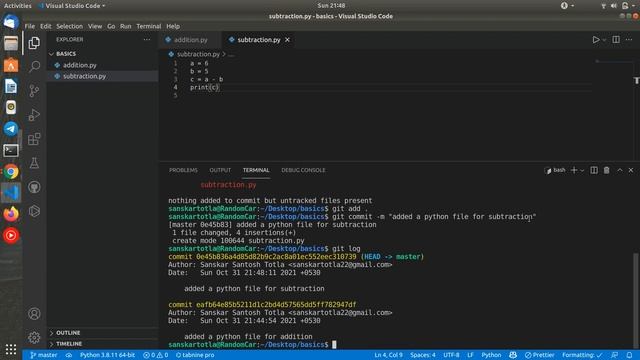Open Terminal app from the dock
Screen dimensions: 640x360
pos(11,150)
